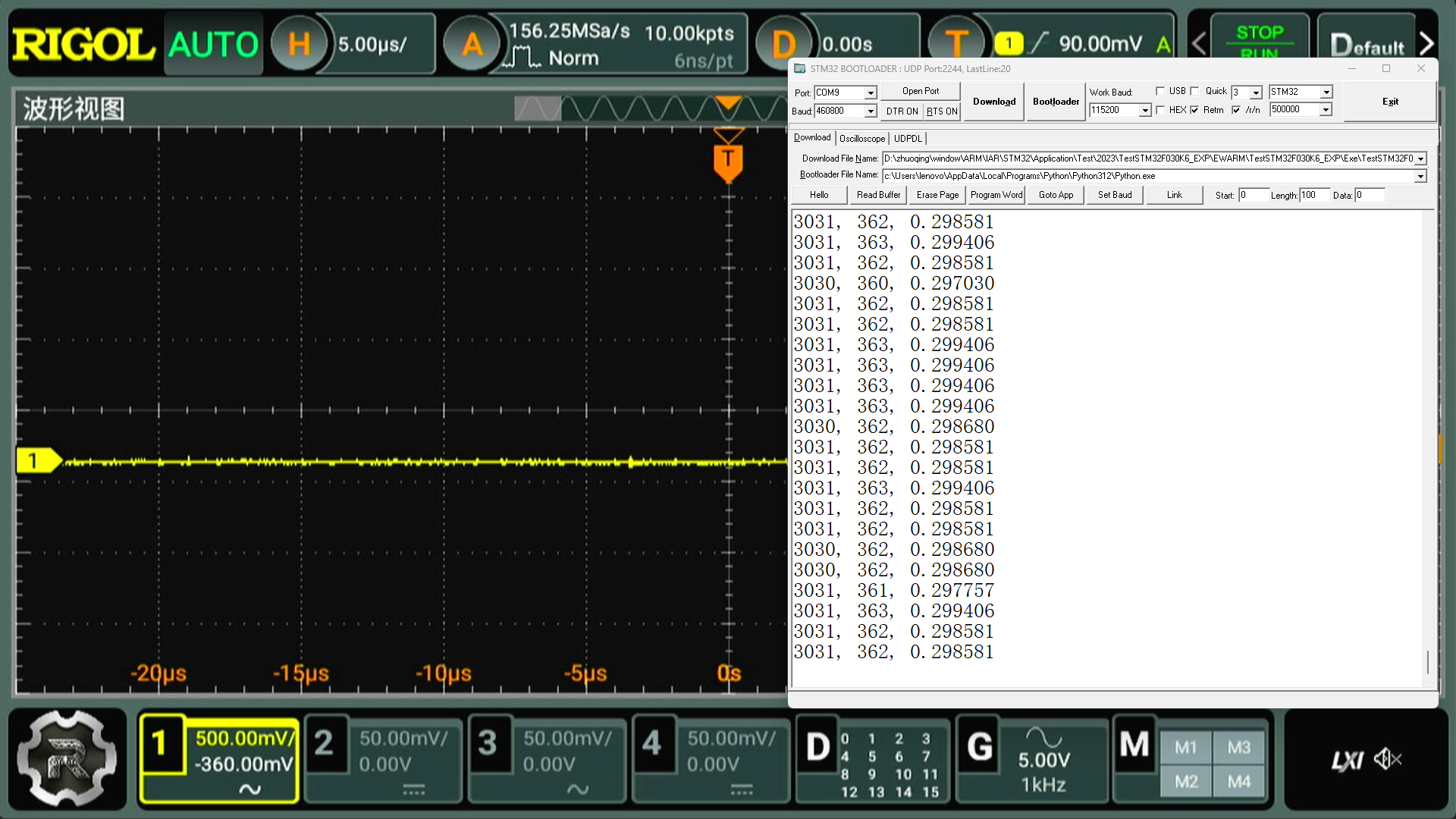The height and width of the screenshot is (819, 1456).
Task: Open the Work Baud 115200 dropdown
Action: tap(1144, 111)
